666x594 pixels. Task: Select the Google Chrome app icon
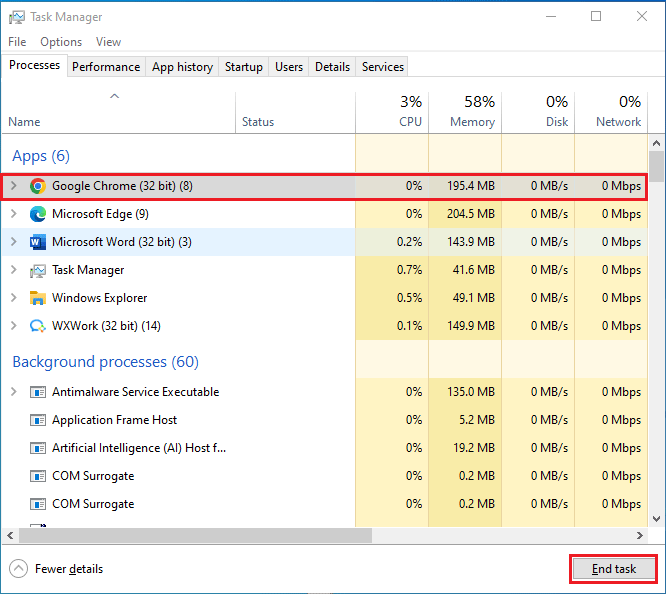[38, 186]
